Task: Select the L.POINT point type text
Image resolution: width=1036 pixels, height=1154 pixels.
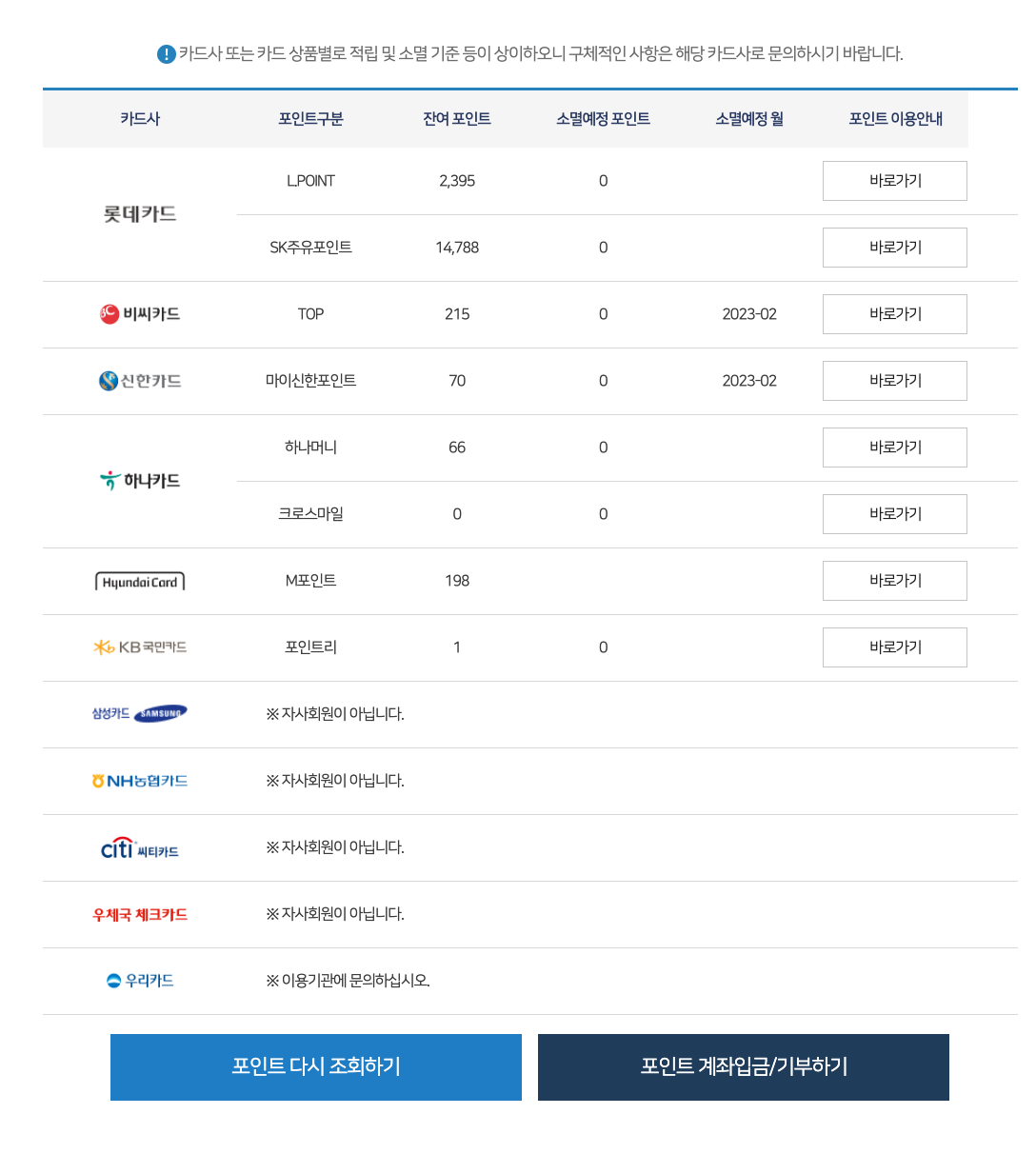Action: [x=310, y=181]
